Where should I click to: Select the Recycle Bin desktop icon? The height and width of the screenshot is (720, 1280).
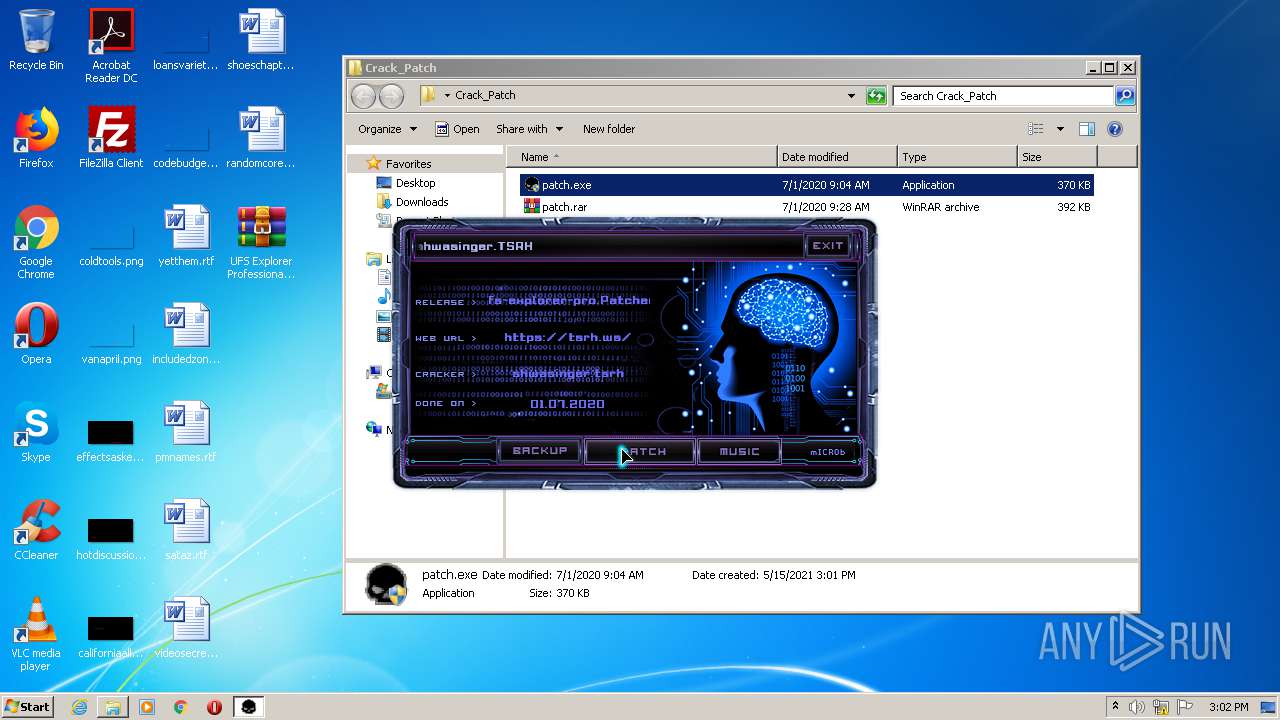36,41
